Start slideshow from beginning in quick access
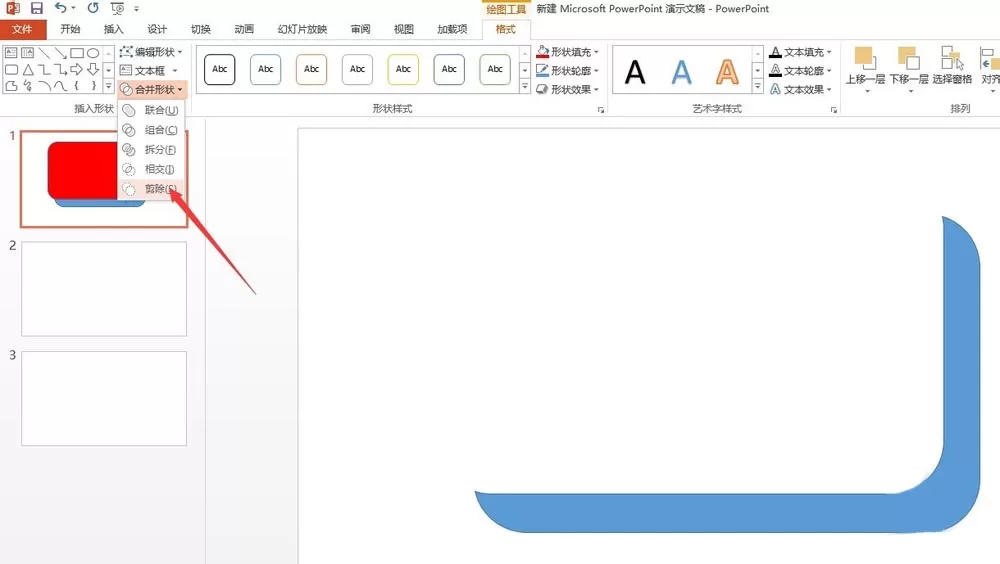The width and height of the screenshot is (1000, 564). (117, 8)
